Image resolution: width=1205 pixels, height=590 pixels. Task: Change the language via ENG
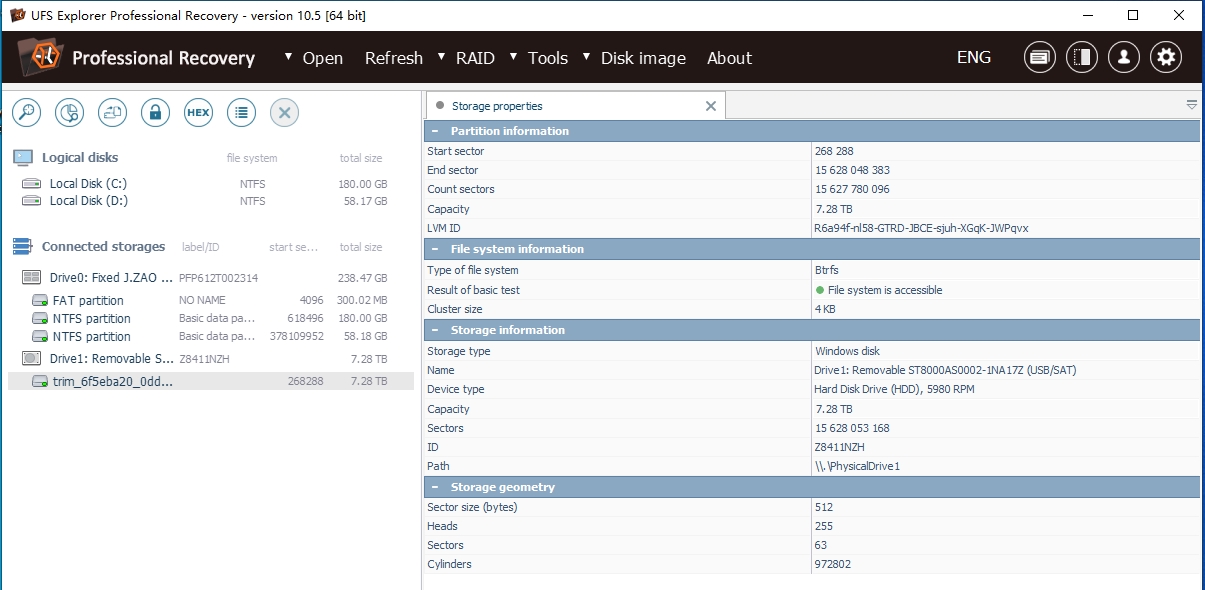[974, 57]
